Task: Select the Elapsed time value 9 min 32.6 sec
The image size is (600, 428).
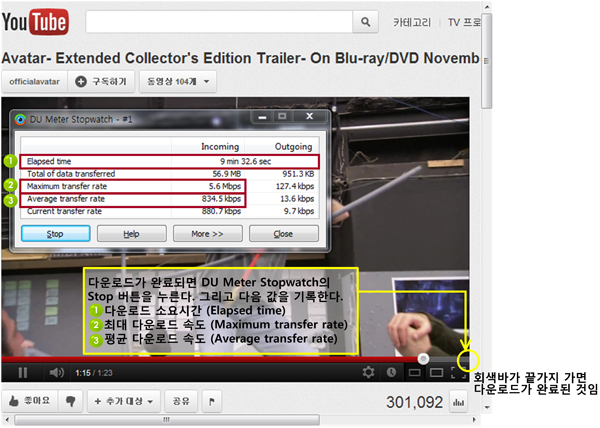Action: [245, 161]
